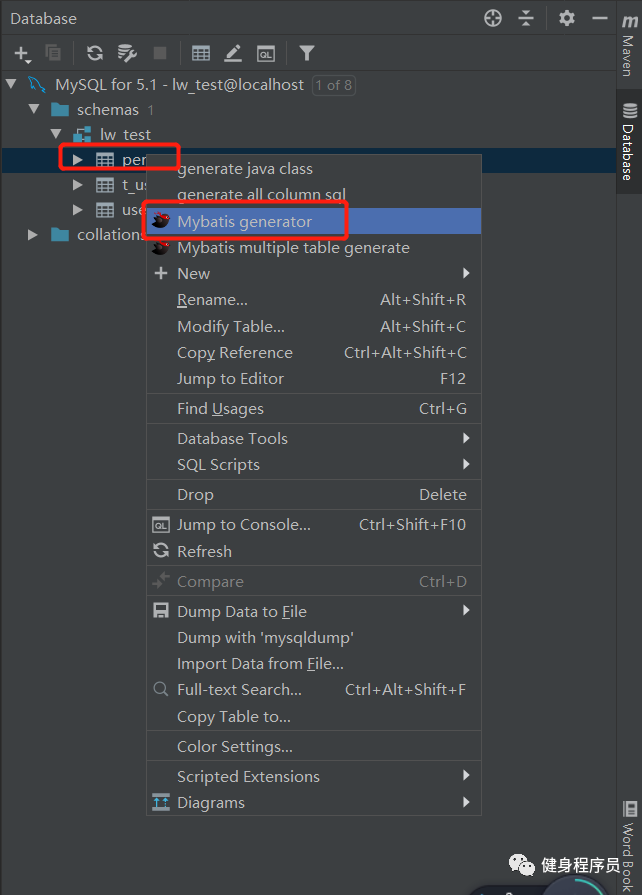Collapse the schemas tree node
Image resolution: width=642 pixels, height=895 pixels.
click(x=34, y=109)
